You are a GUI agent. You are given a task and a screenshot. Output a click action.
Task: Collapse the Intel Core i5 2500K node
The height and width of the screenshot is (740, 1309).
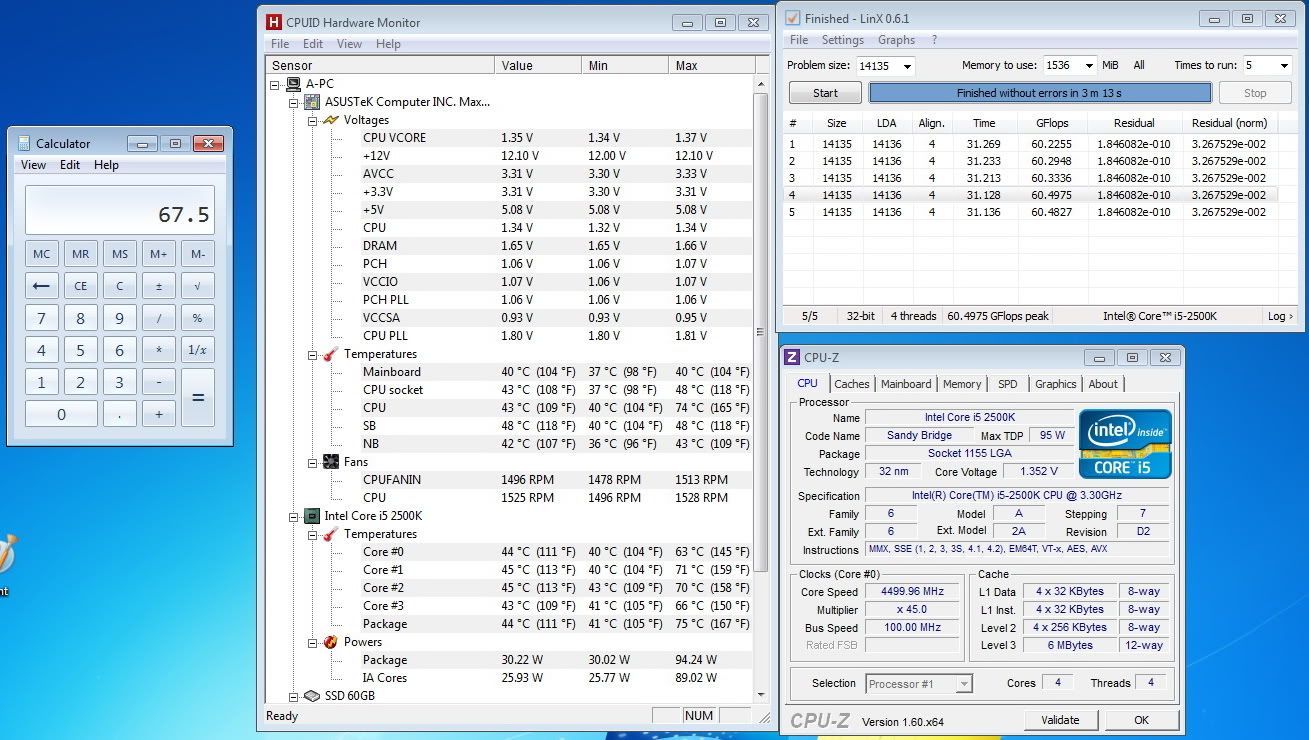[293, 516]
